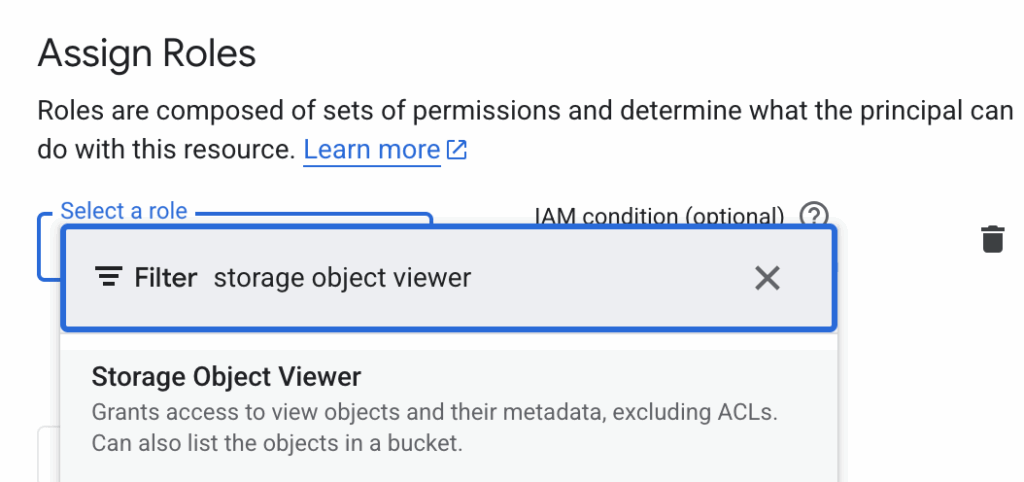The width and height of the screenshot is (1024, 482).
Task: Click the Filter label in search box
Action: [166, 278]
